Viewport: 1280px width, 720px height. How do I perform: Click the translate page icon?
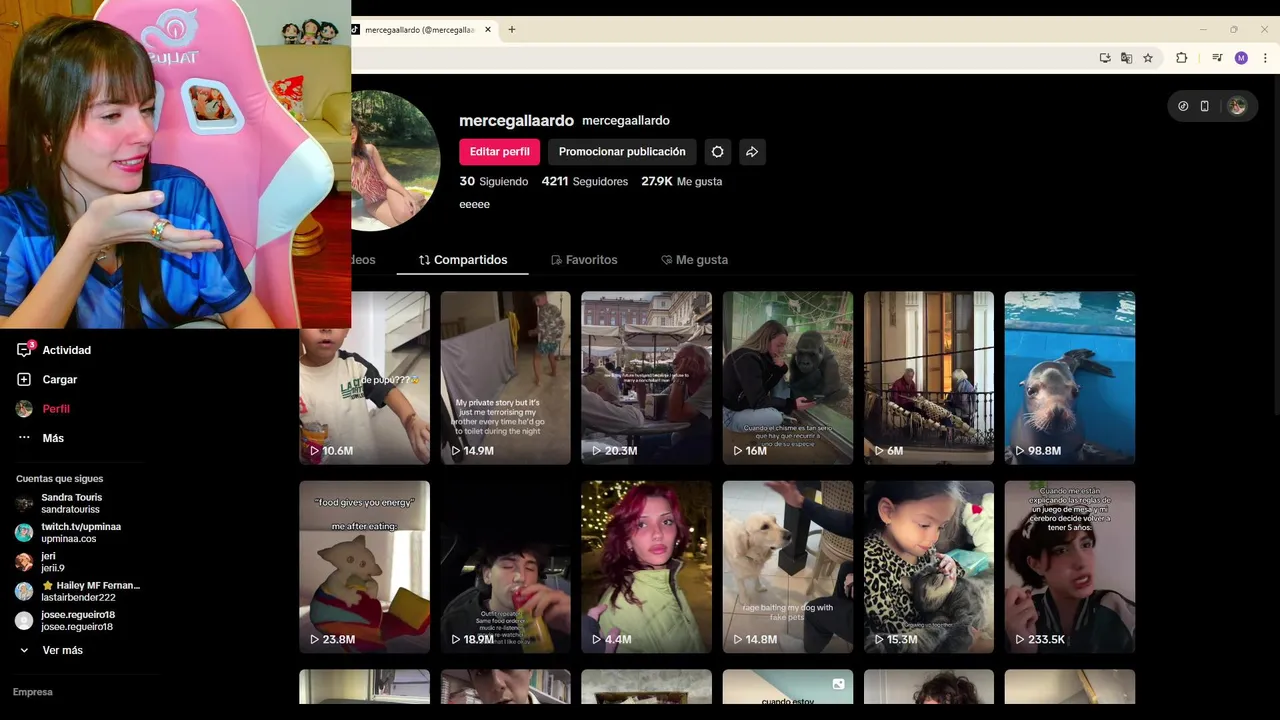click(x=1126, y=58)
